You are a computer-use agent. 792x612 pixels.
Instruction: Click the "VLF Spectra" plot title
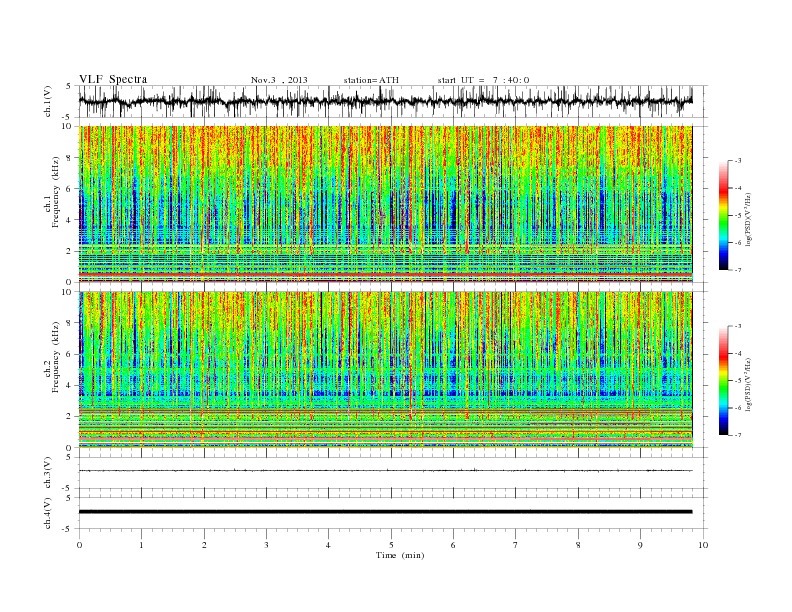(113, 80)
